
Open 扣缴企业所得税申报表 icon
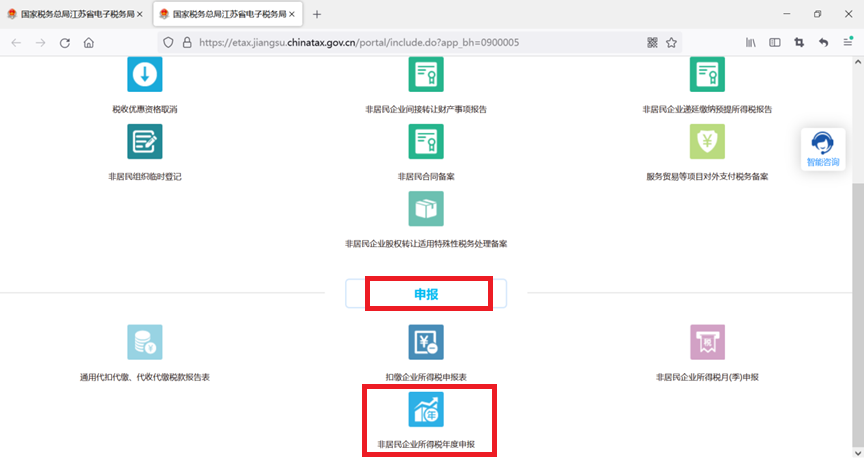click(x=426, y=342)
